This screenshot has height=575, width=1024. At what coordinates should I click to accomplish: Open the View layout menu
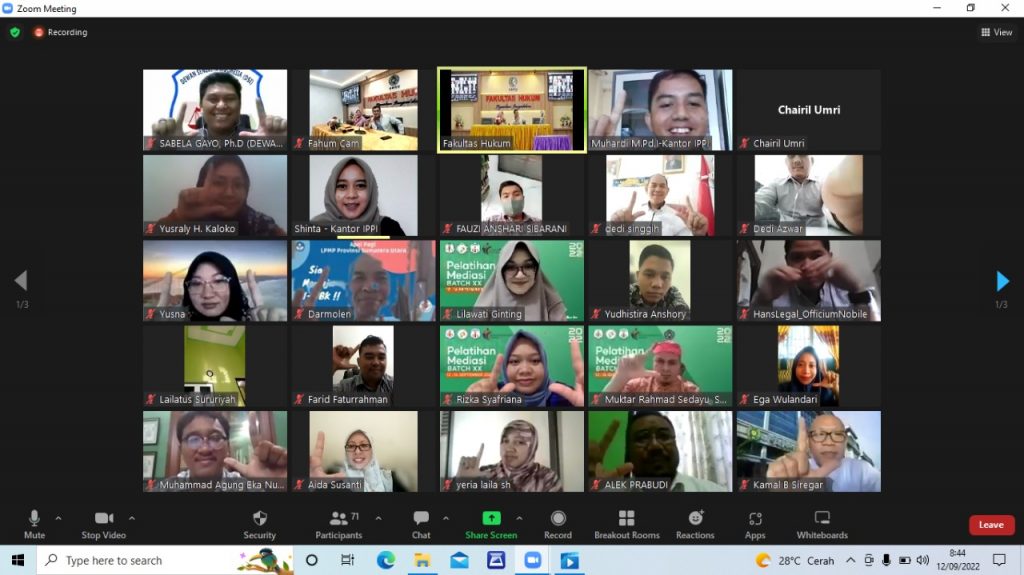click(x=997, y=32)
